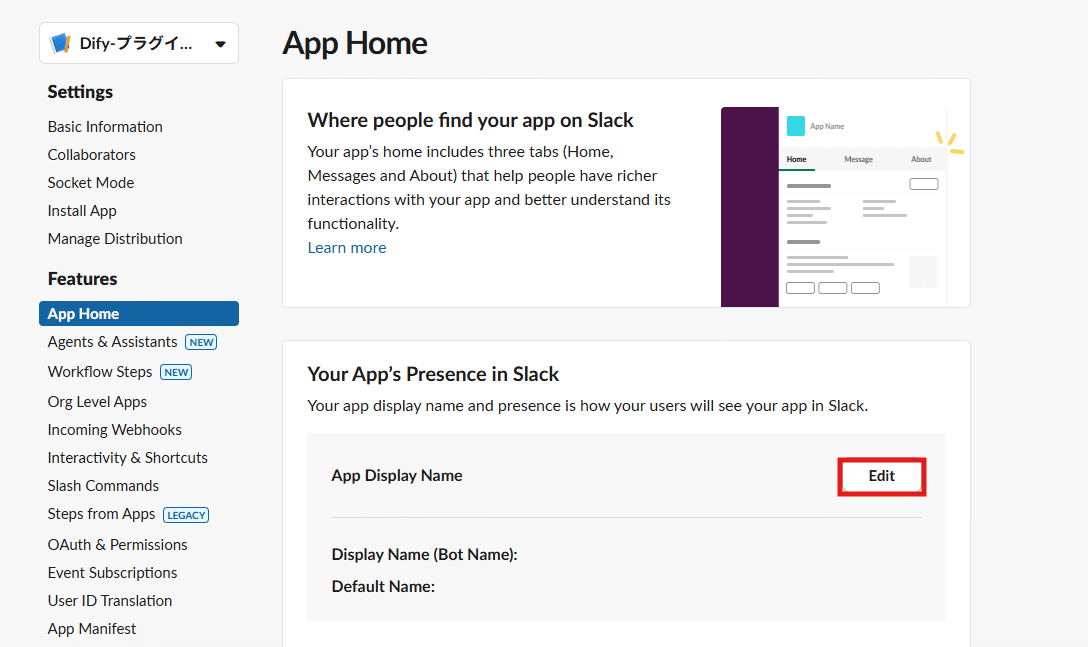Open Agents & Assistants feature

click(x=112, y=342)
